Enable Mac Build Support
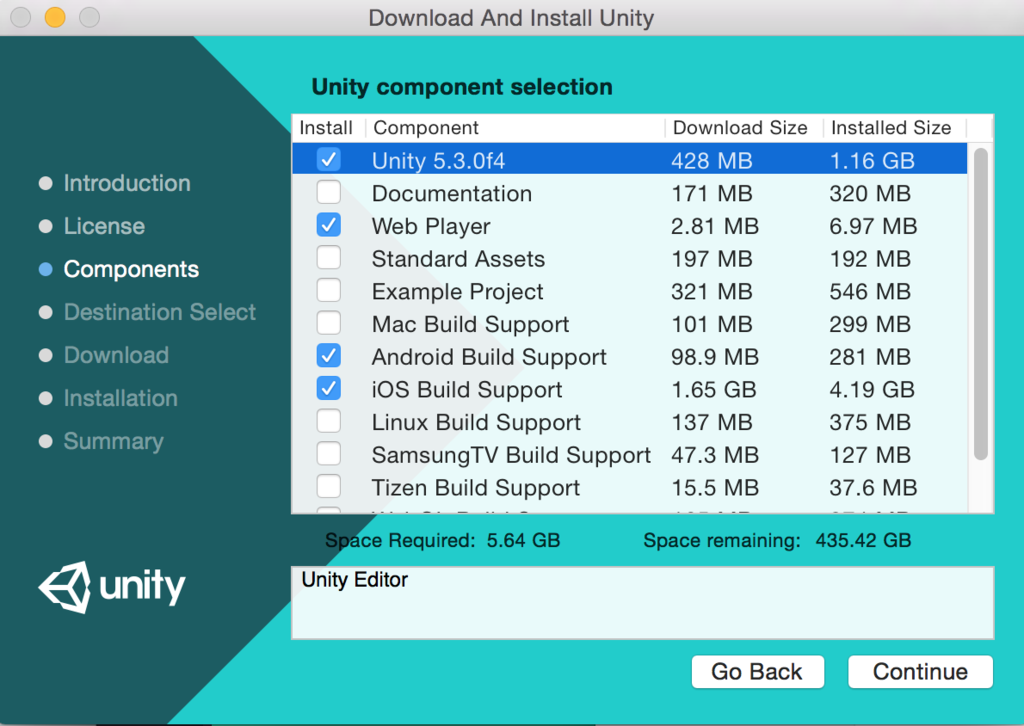This screenshot has width=1024, height=726. [328, 323]
